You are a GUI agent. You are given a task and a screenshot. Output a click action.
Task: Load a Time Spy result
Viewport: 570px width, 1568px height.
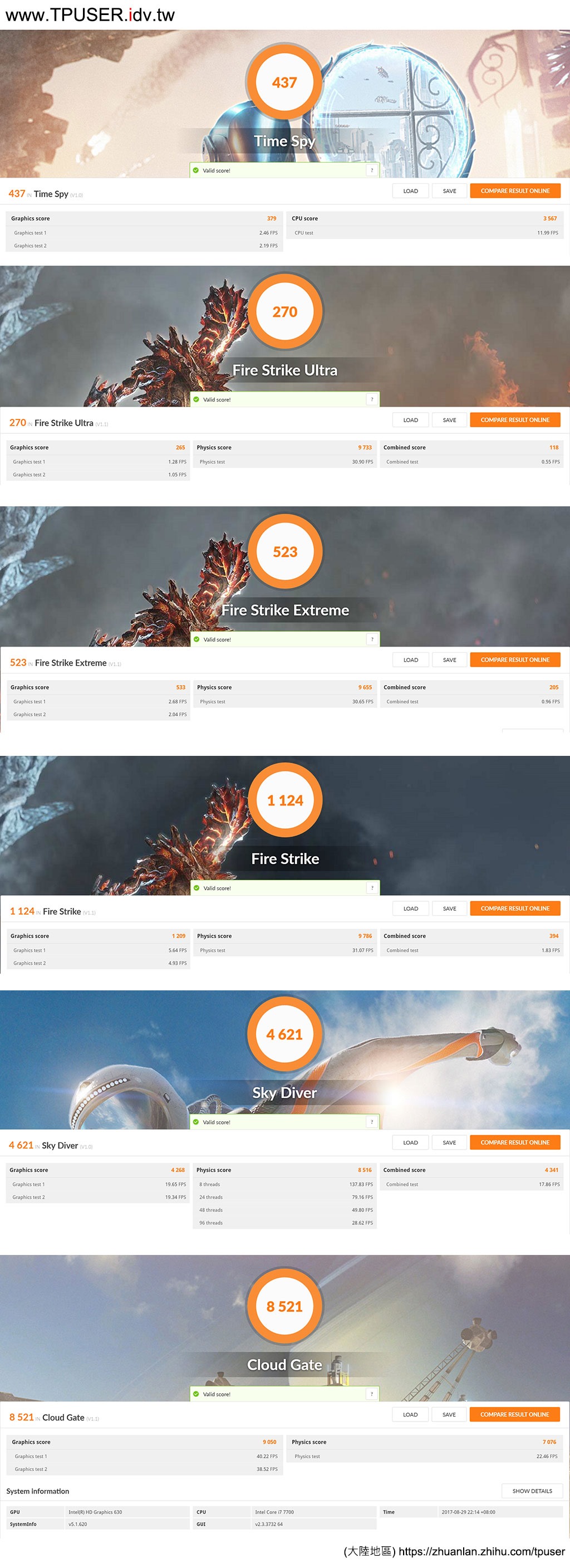411,191
